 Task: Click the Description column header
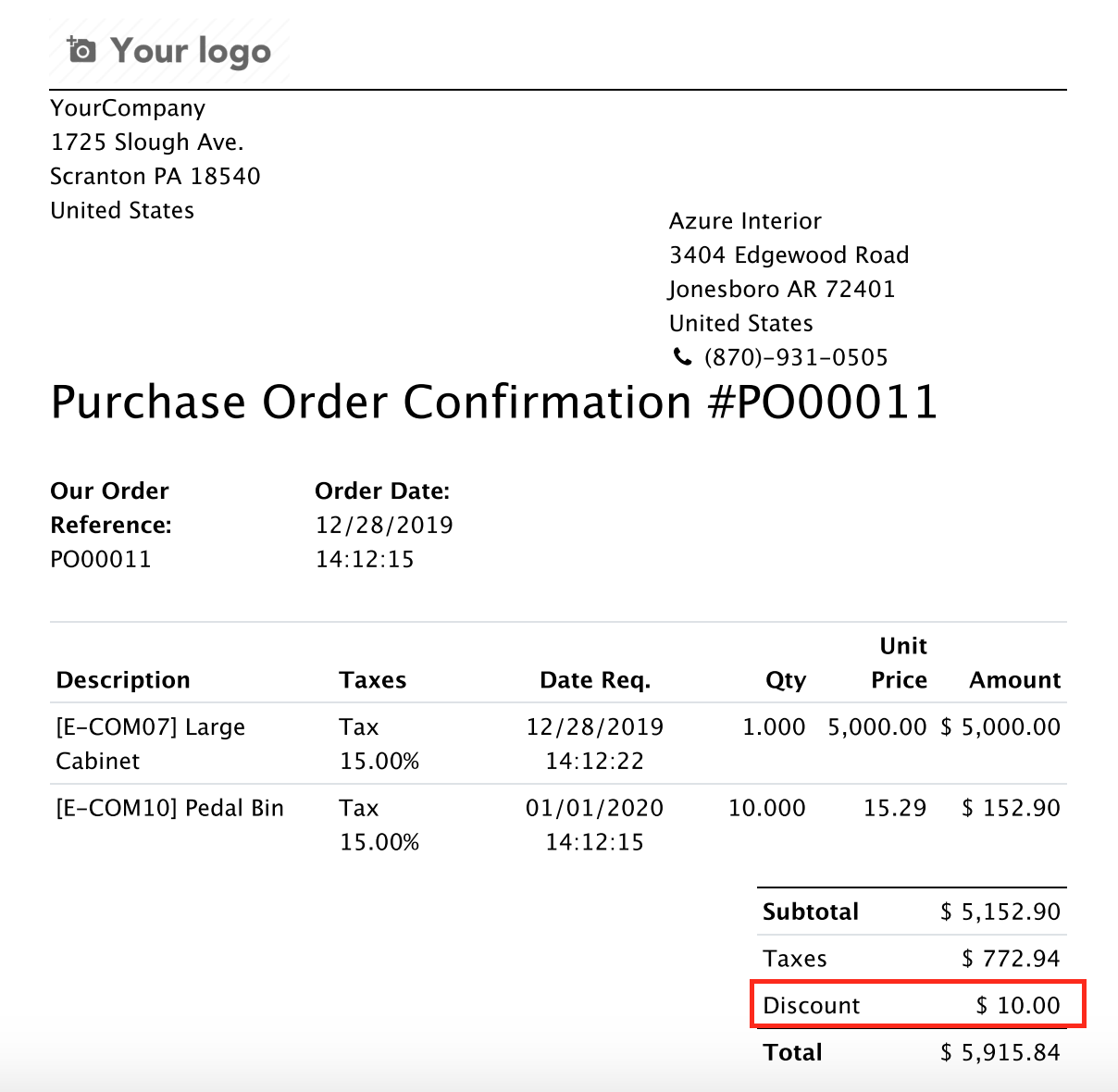pyautogui.click(x=123, y=680)
